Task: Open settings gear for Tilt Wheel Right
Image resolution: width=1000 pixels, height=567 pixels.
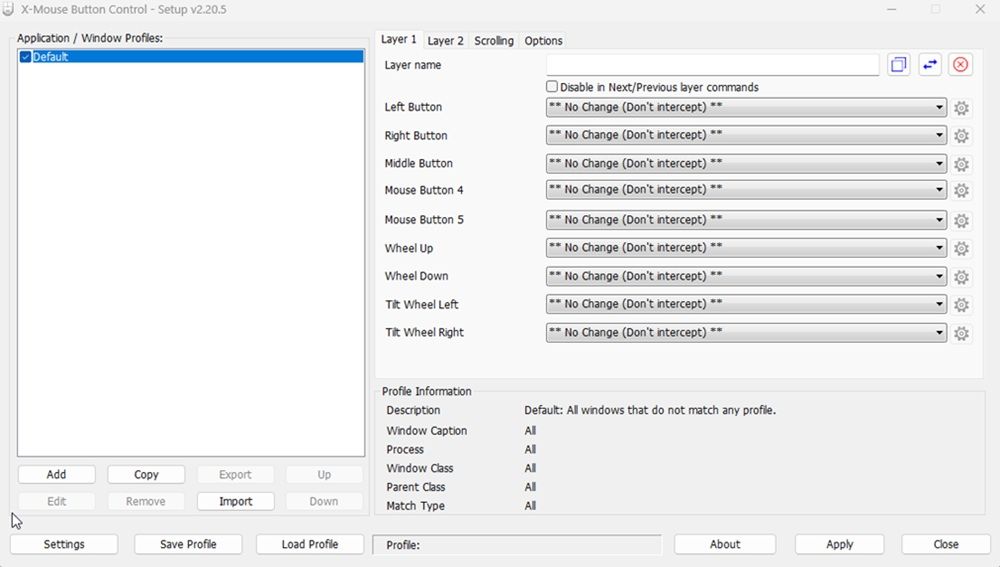Action: 961,333
